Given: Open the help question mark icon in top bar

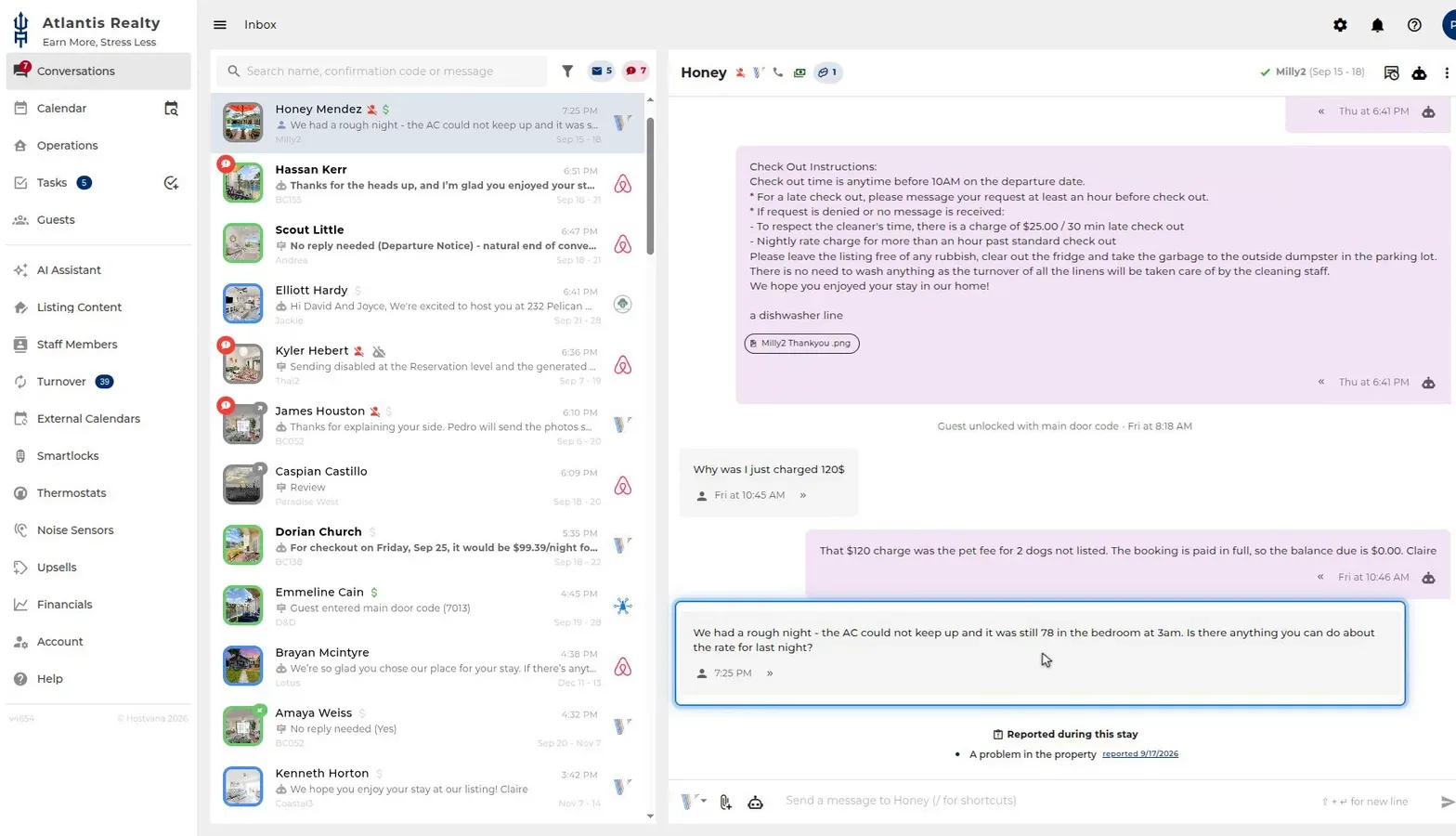Looking at the screenshot, I should (x=1414, y=25).
